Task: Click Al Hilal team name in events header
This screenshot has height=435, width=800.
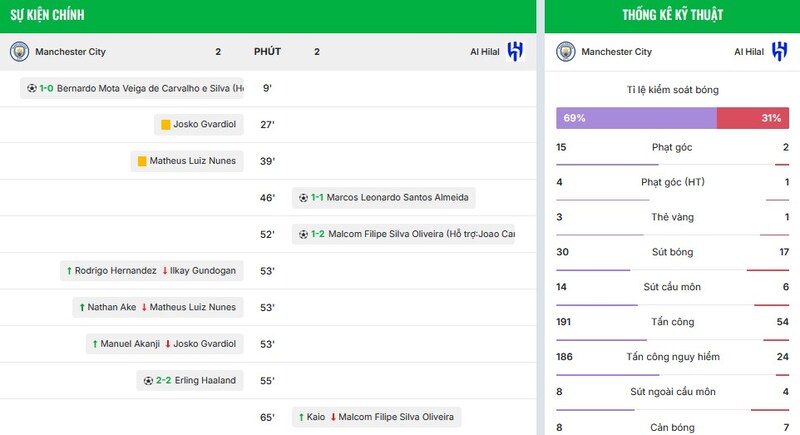Action: pos(485,52)
